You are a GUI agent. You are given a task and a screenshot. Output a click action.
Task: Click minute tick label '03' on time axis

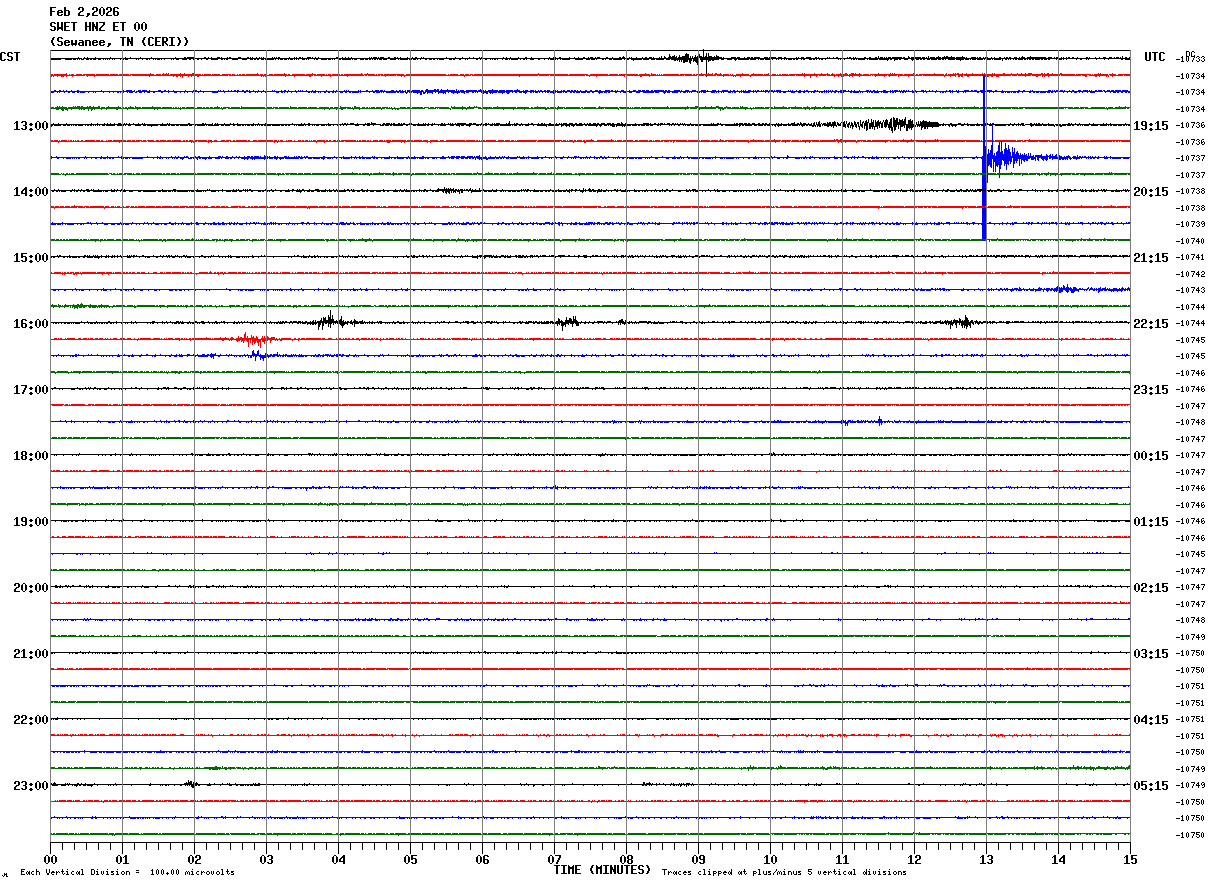pyautogui.click(x=266, y=859)
